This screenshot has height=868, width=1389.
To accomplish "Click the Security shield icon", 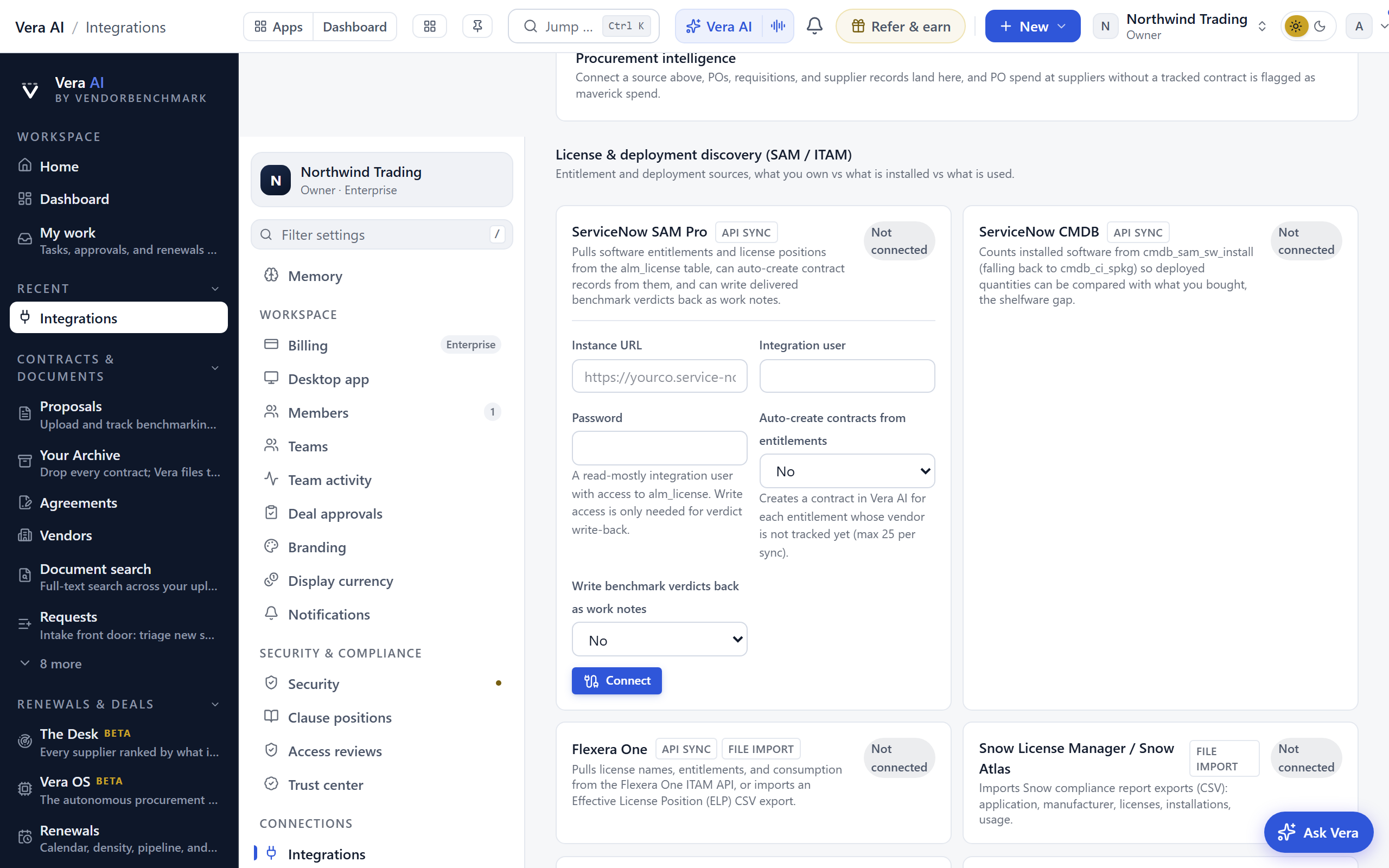I will [x=271, y=682].
